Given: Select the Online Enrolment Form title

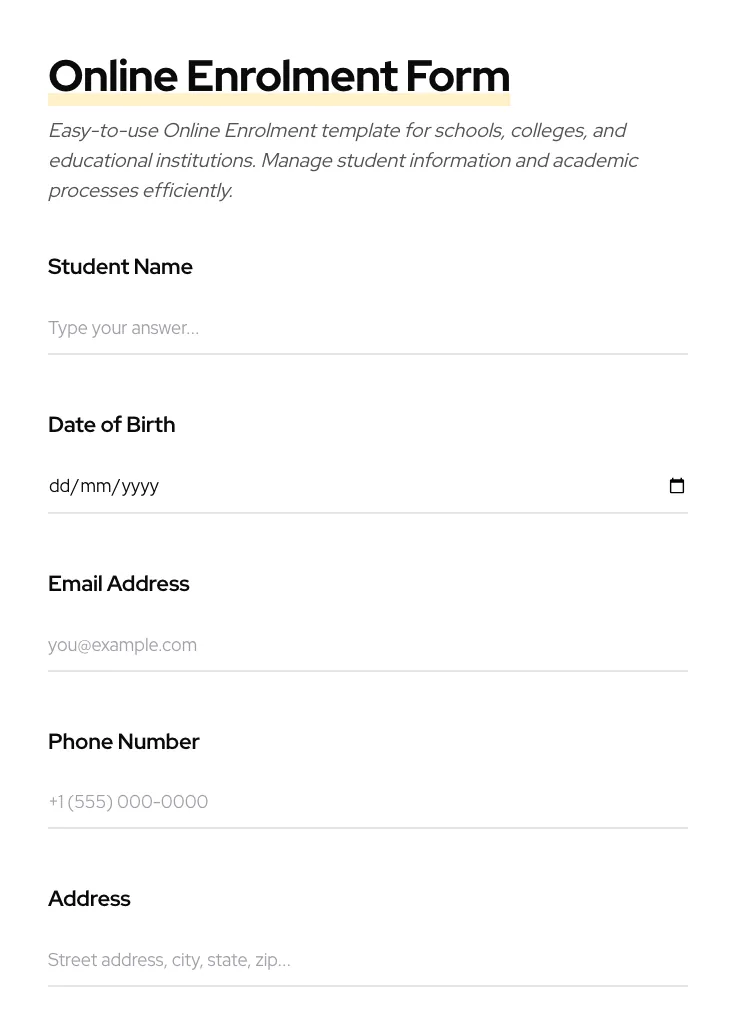Looking at the screenshot, I should coord(279,75).
